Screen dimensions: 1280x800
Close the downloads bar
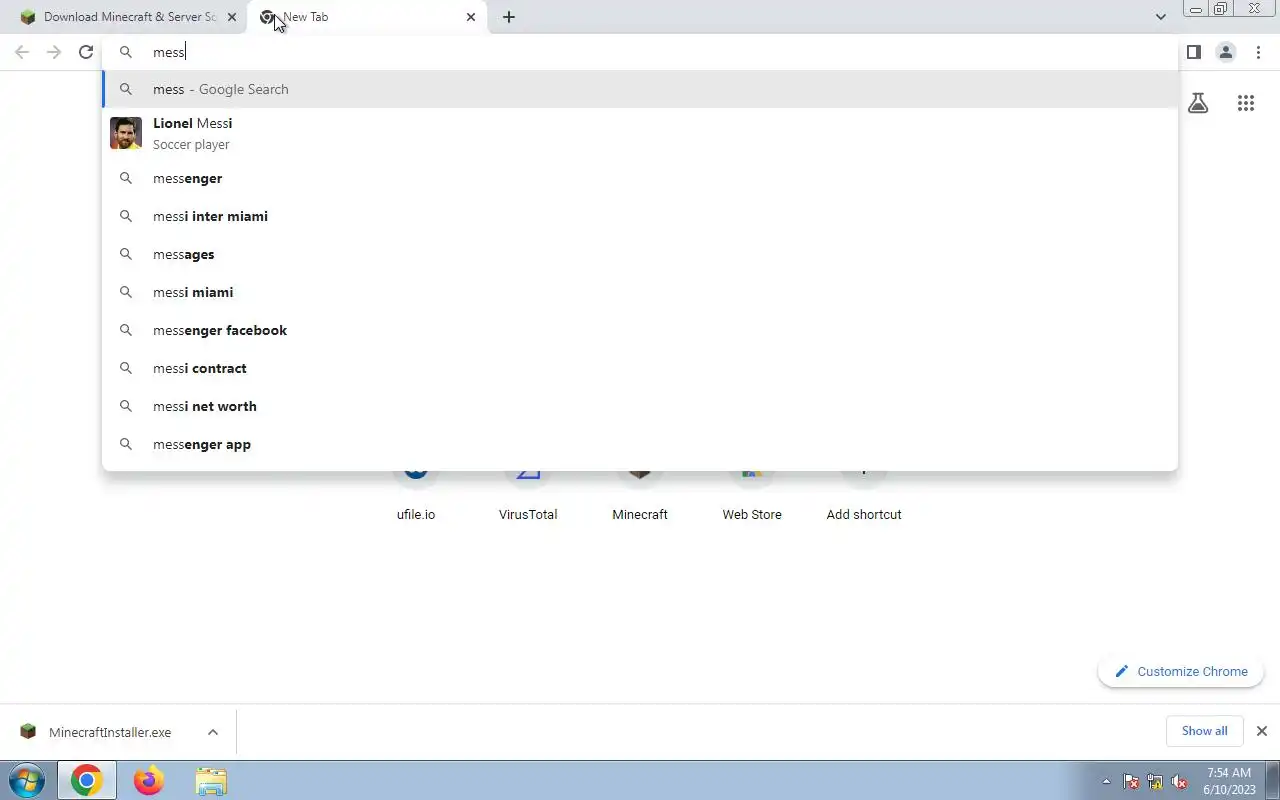pyautogui.click(x=1262, y=731)
